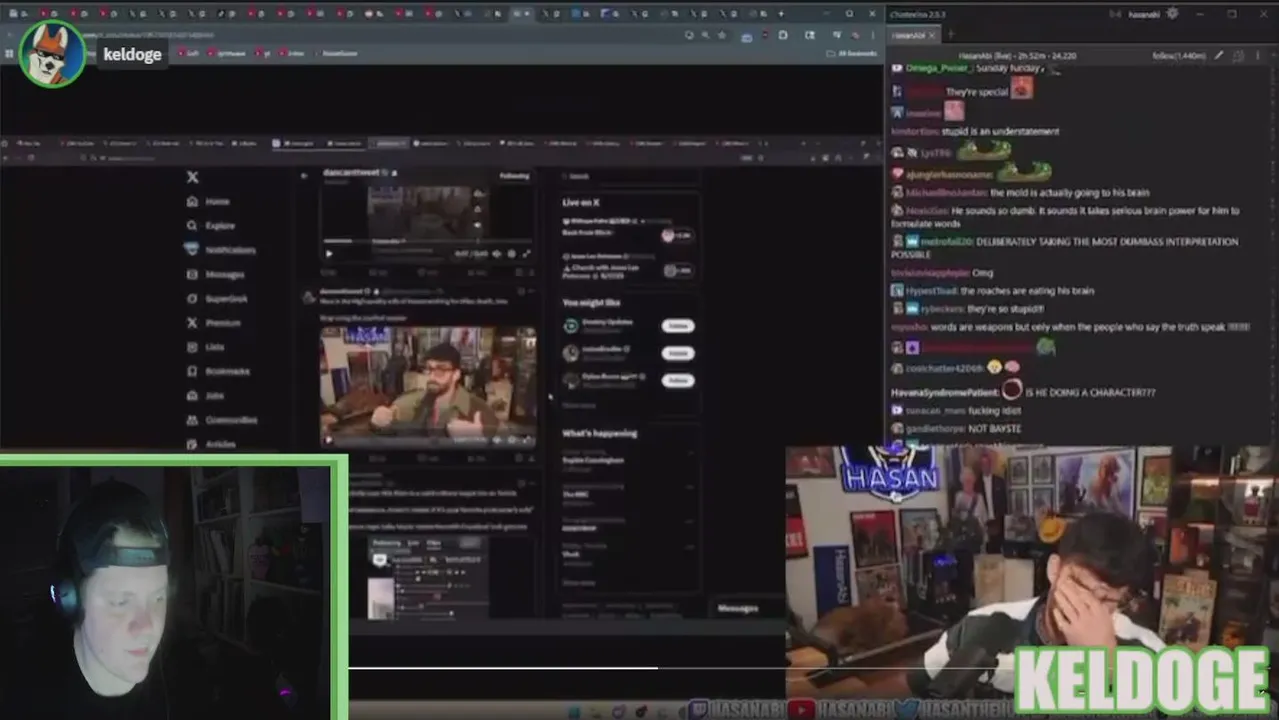Screen dimensions: 1279x720
Task: Click the follow(1,440m) chat mode label
Action: point(1179,56)
